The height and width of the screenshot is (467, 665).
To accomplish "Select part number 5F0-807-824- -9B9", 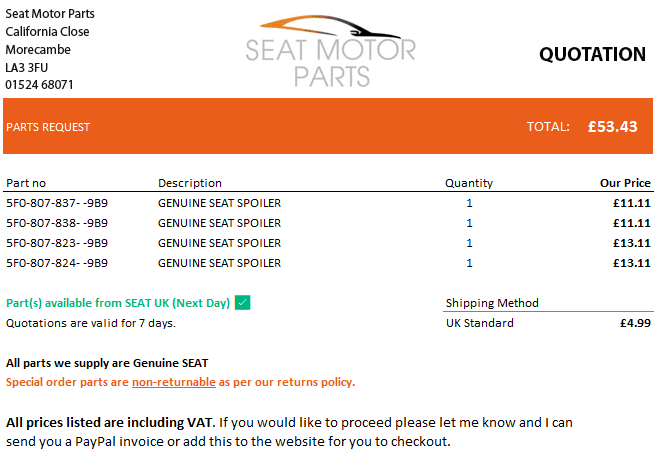I will click(57, 263).
